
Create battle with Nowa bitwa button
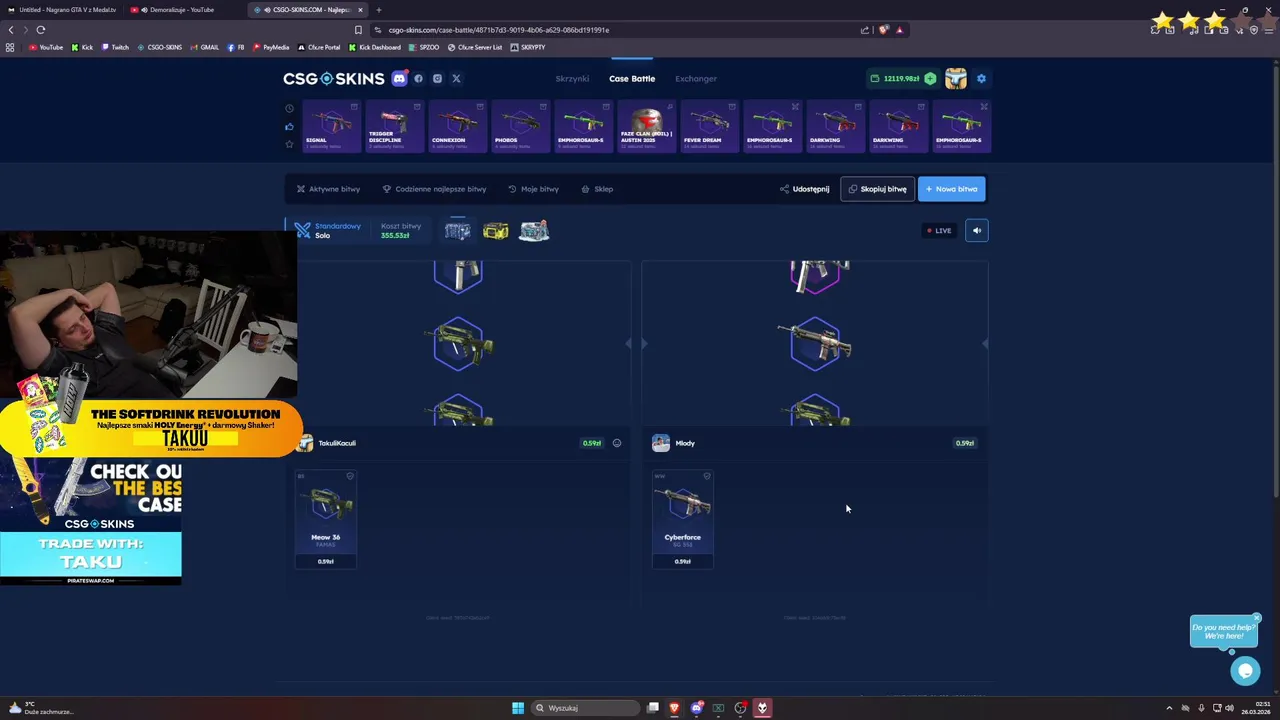(x=951, y=189)
